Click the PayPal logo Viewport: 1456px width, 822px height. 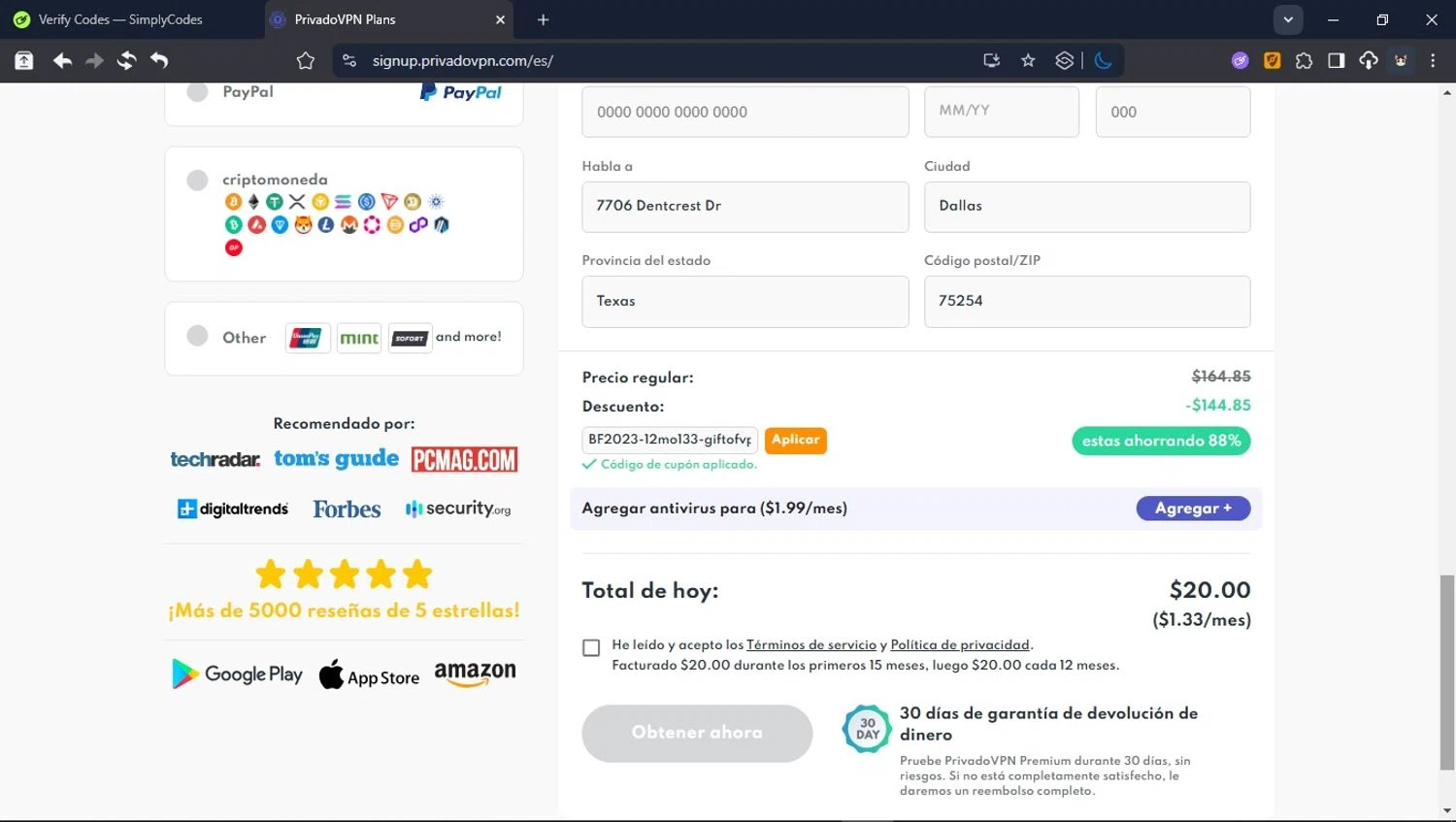460,92
